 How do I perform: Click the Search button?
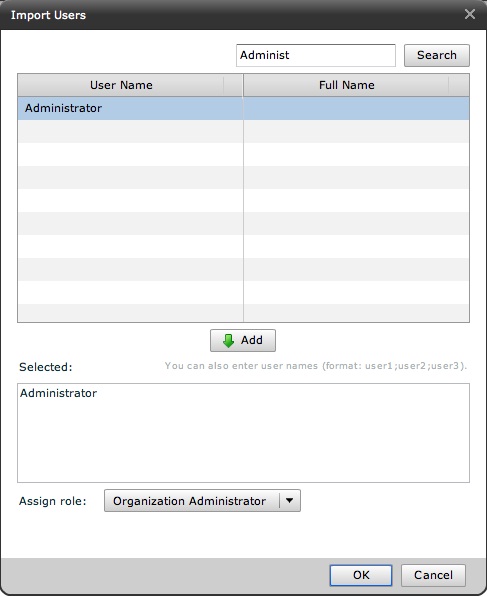[437, 55]
